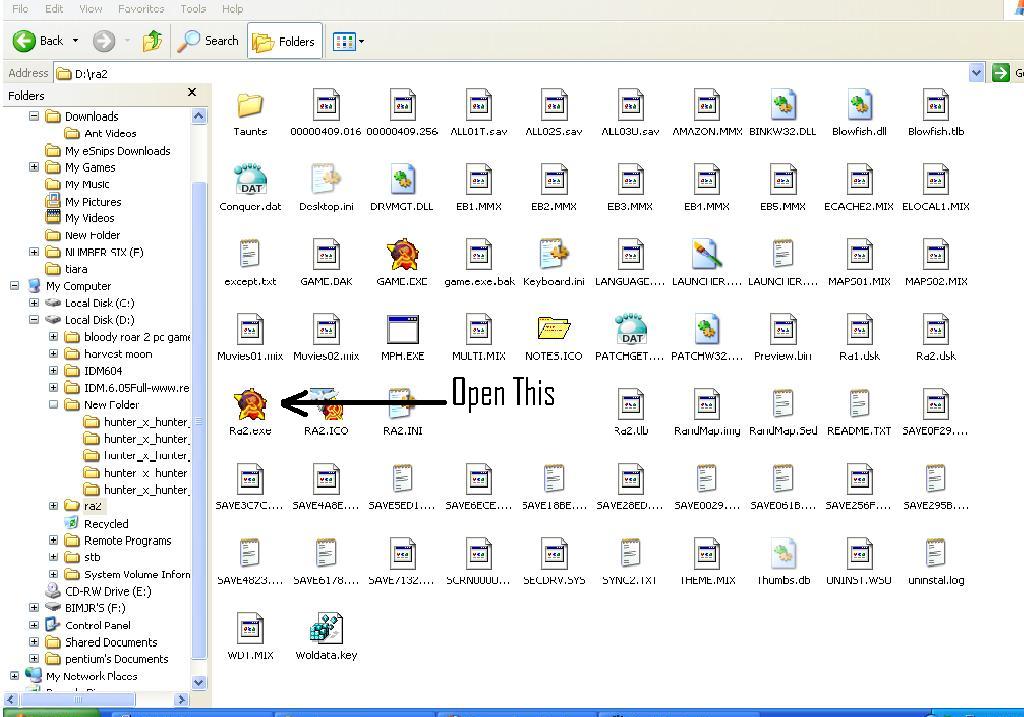
Task: Collapse Local Disk (D:) node
Action: tap(34, 319)
